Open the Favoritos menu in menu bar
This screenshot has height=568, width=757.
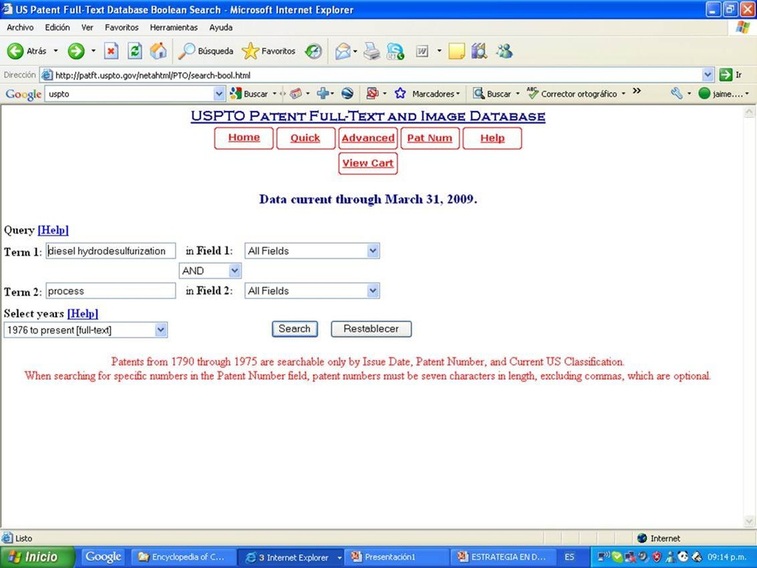coord(122,28)
